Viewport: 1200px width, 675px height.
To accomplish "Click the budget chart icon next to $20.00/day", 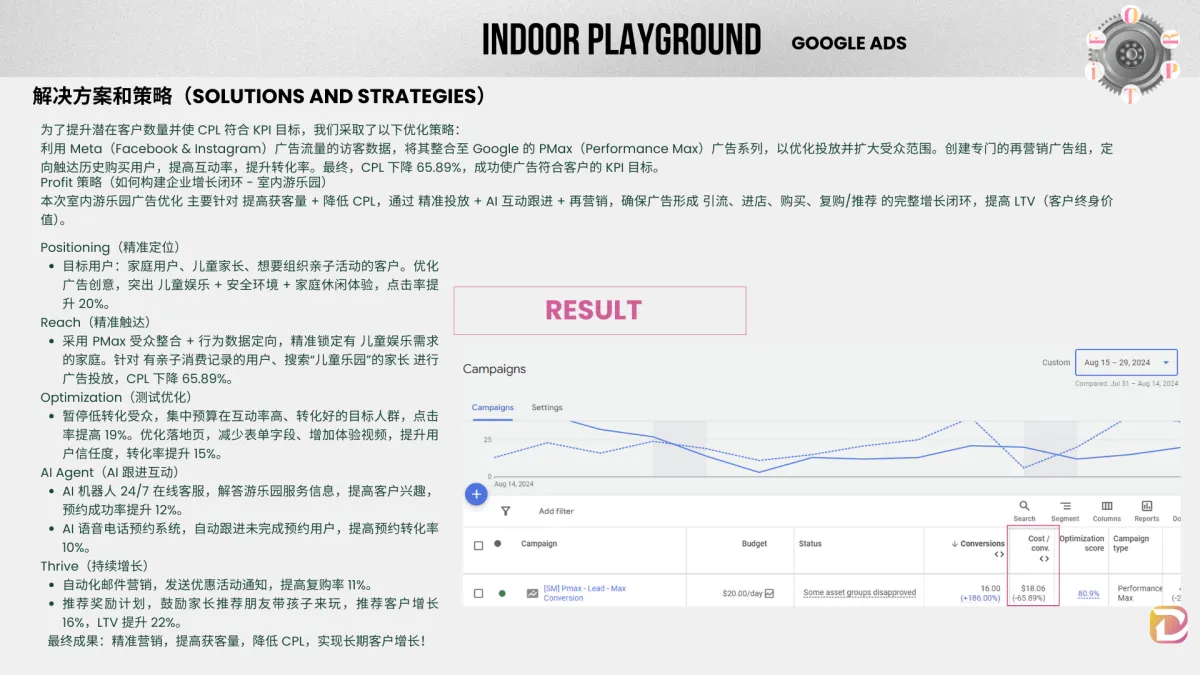I will tap(769, 593).
